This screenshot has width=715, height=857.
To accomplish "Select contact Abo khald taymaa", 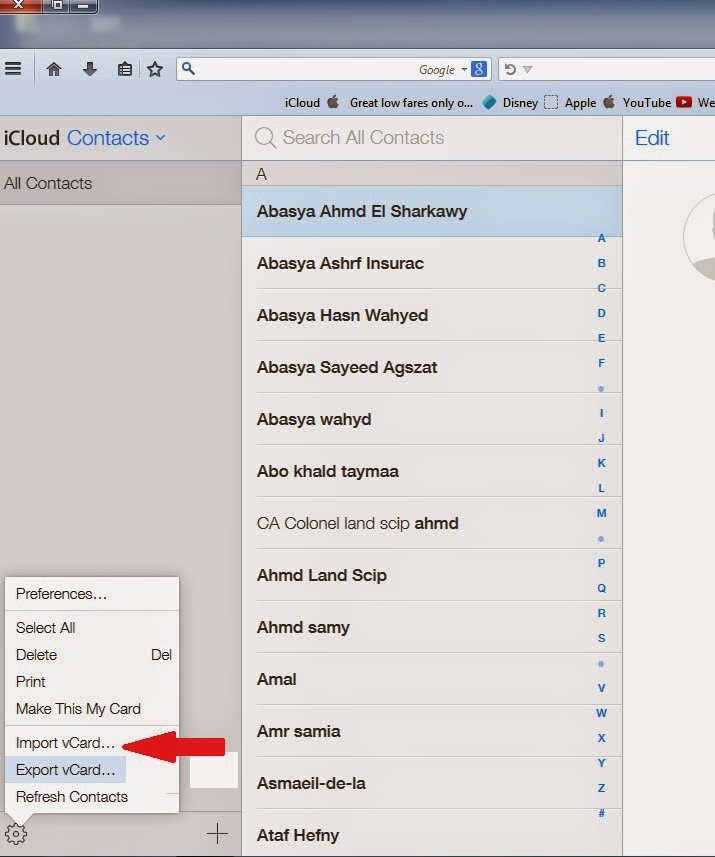I will (432, 471).
